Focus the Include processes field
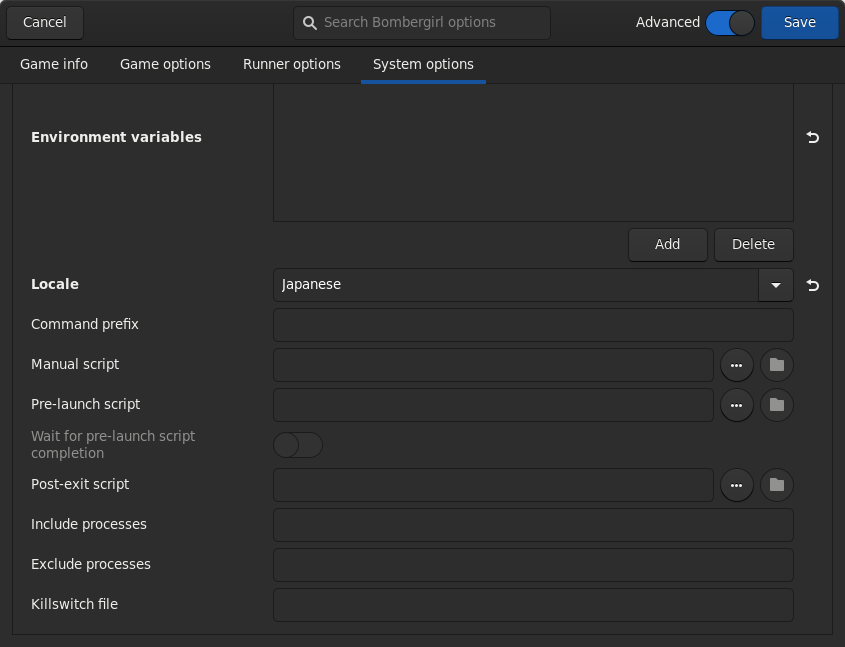845x647 pixels. [533, 524]
